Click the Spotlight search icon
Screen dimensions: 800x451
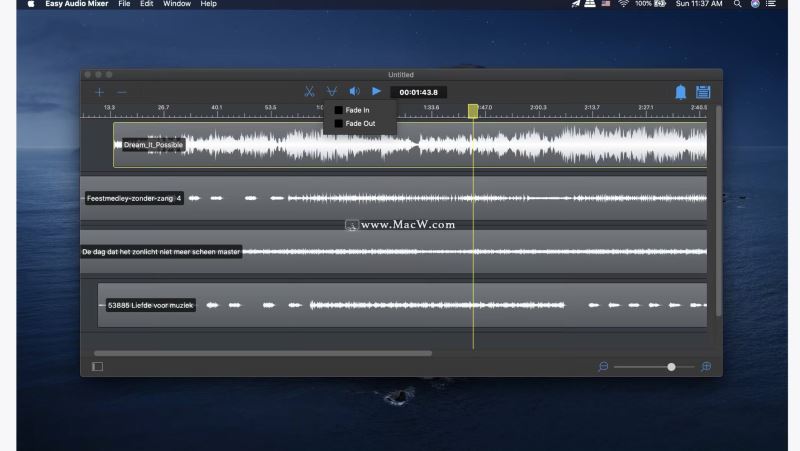(737, 4)
